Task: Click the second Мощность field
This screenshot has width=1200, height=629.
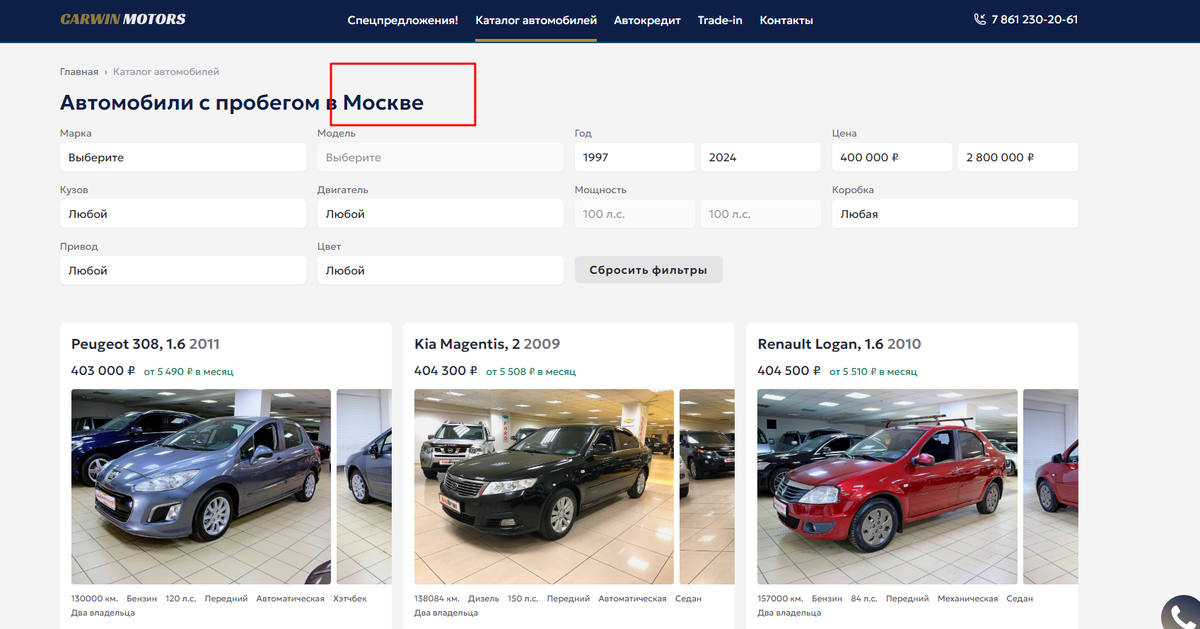Action: (x=761, y=214)
